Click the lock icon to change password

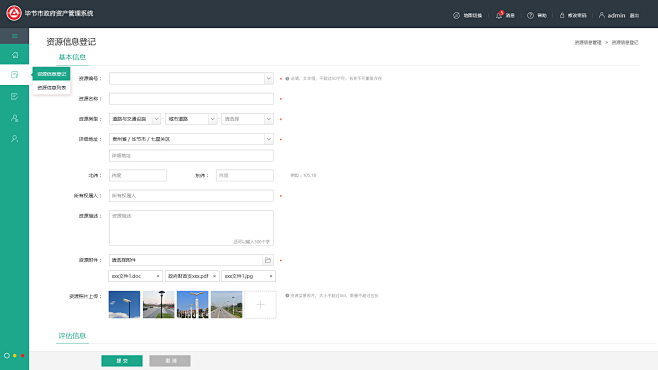pyautogui.click(x=562, y=16)
